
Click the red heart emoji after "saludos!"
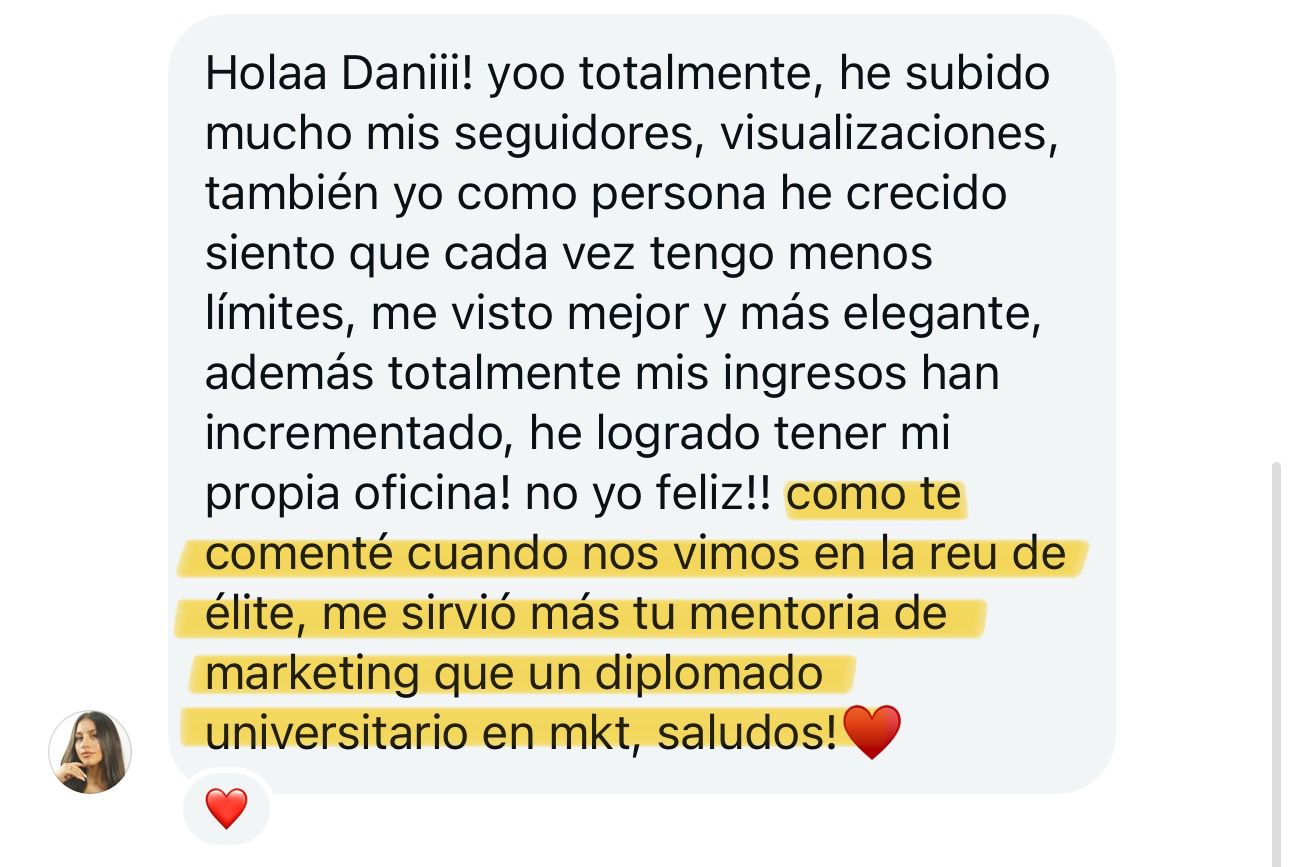point(872,732)
